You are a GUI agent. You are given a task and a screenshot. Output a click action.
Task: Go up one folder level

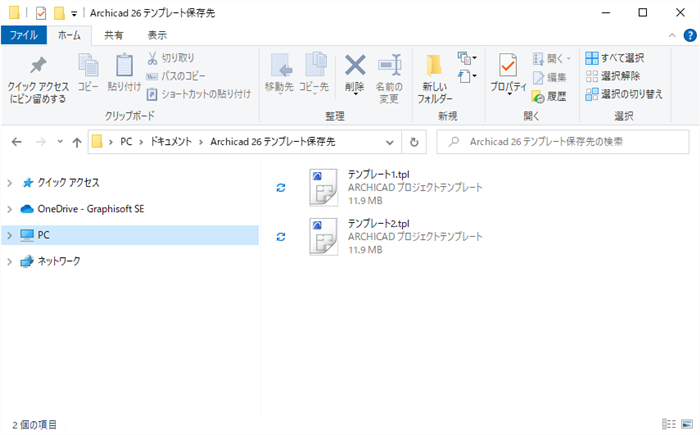coord(77,142)
